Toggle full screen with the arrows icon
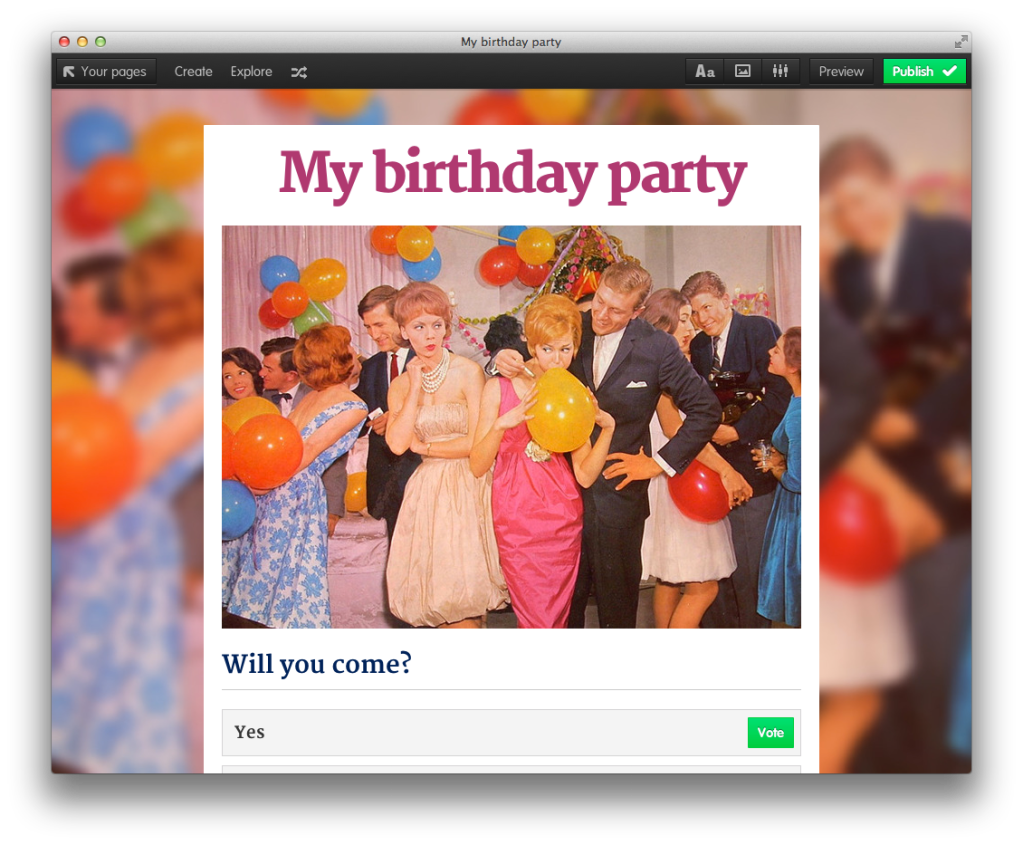Image resolution: width=1023 pixels, height=845 pixels. click(960, 42)
